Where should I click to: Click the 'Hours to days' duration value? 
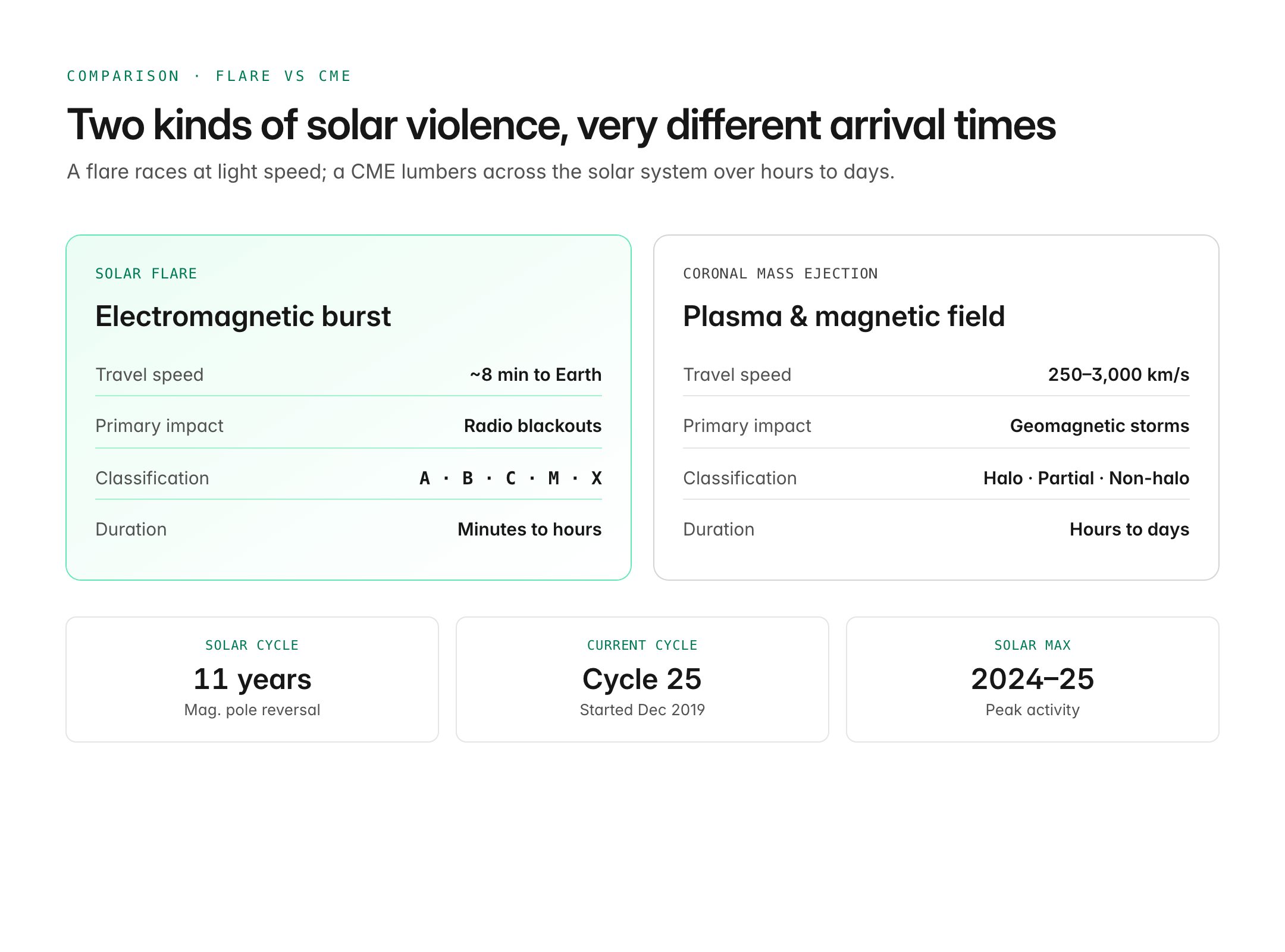pos(1129,530)
